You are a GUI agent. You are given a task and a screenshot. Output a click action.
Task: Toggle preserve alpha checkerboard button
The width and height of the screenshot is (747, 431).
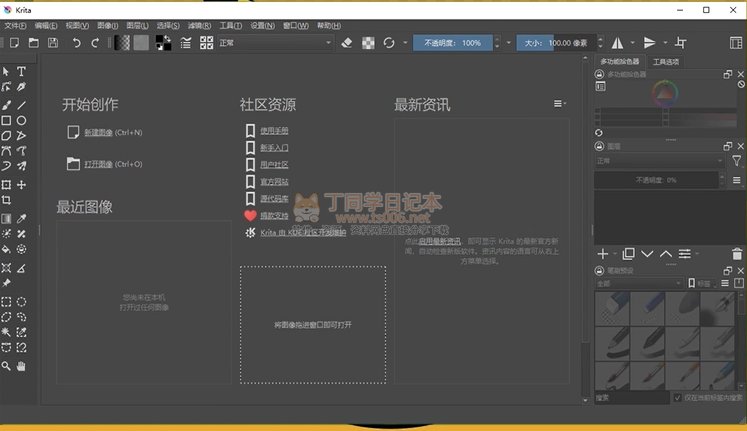coord(368,43)
